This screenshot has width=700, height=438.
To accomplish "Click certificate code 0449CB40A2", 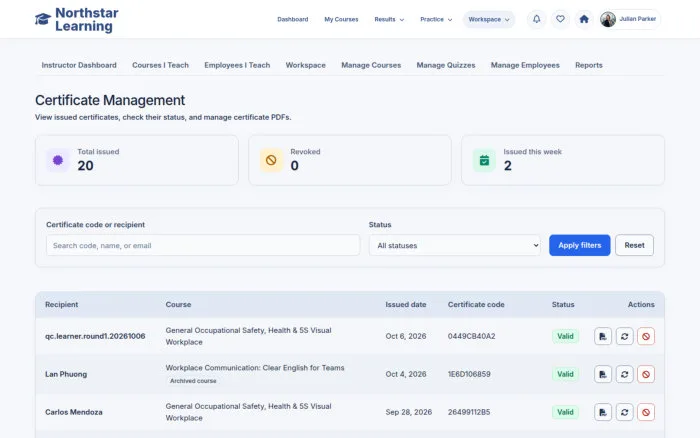I will (471, 336).
